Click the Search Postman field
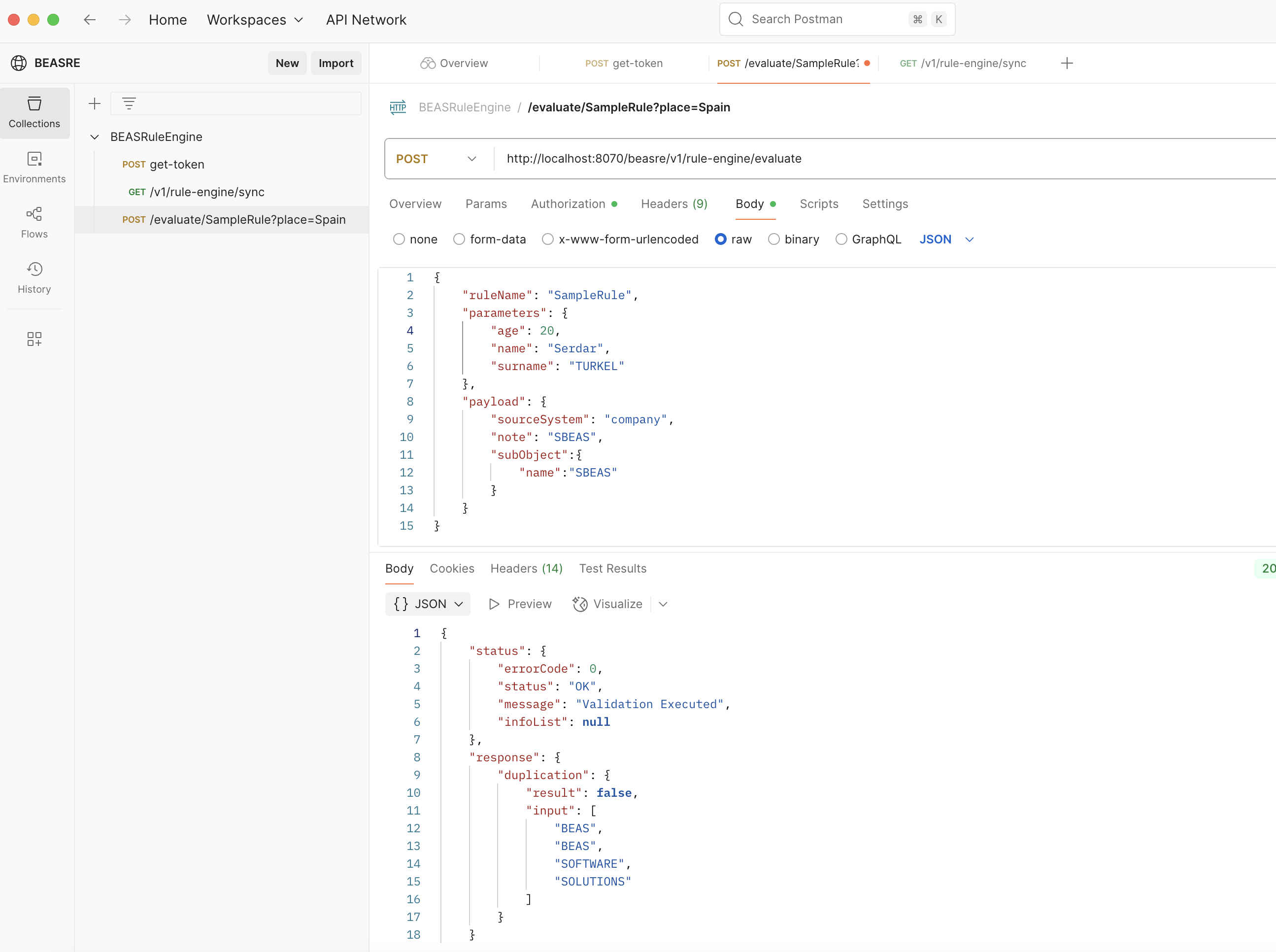 (x=837, y=19)
